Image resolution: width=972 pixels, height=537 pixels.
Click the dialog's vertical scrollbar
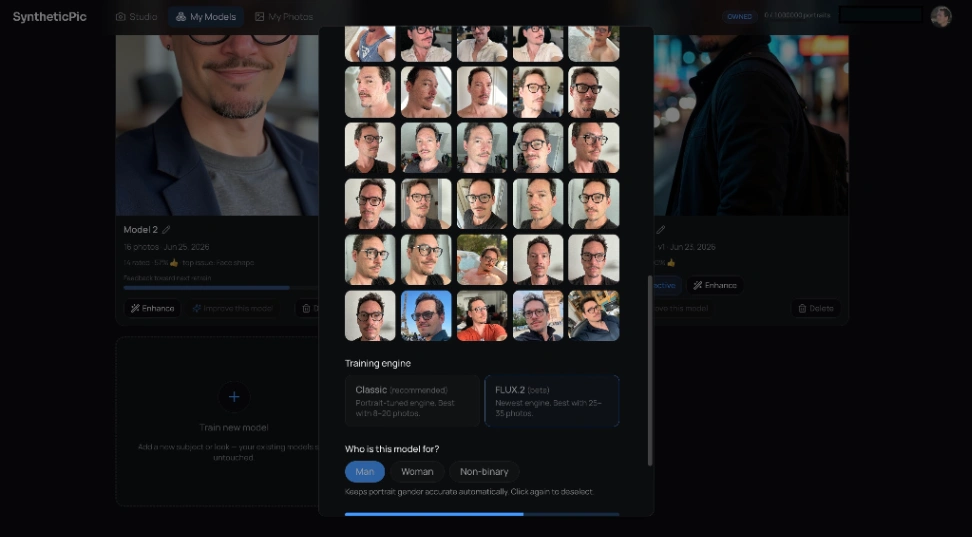[x=650, y=371]
